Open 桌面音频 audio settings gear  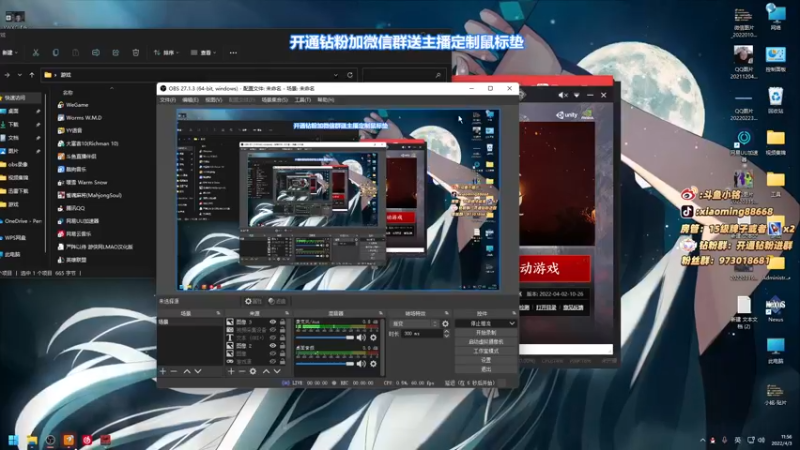point(373,363)
